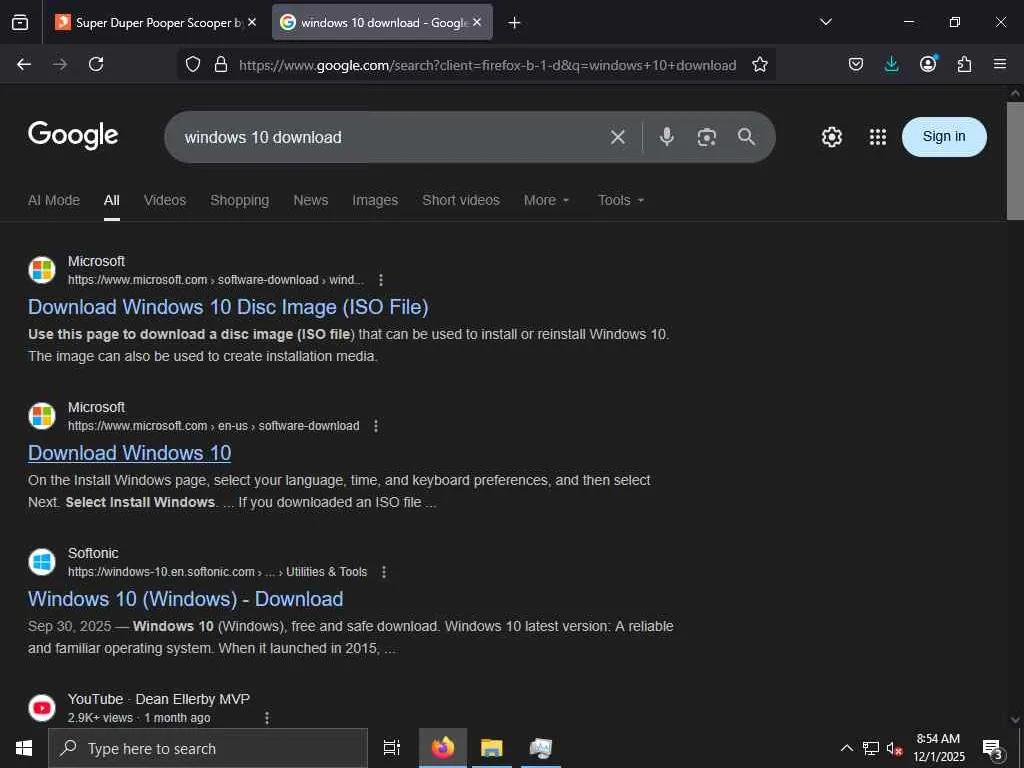Screen dimensions: 1024x768
Task: Expand the More search filter dropdown
Action: click(547, 200)
